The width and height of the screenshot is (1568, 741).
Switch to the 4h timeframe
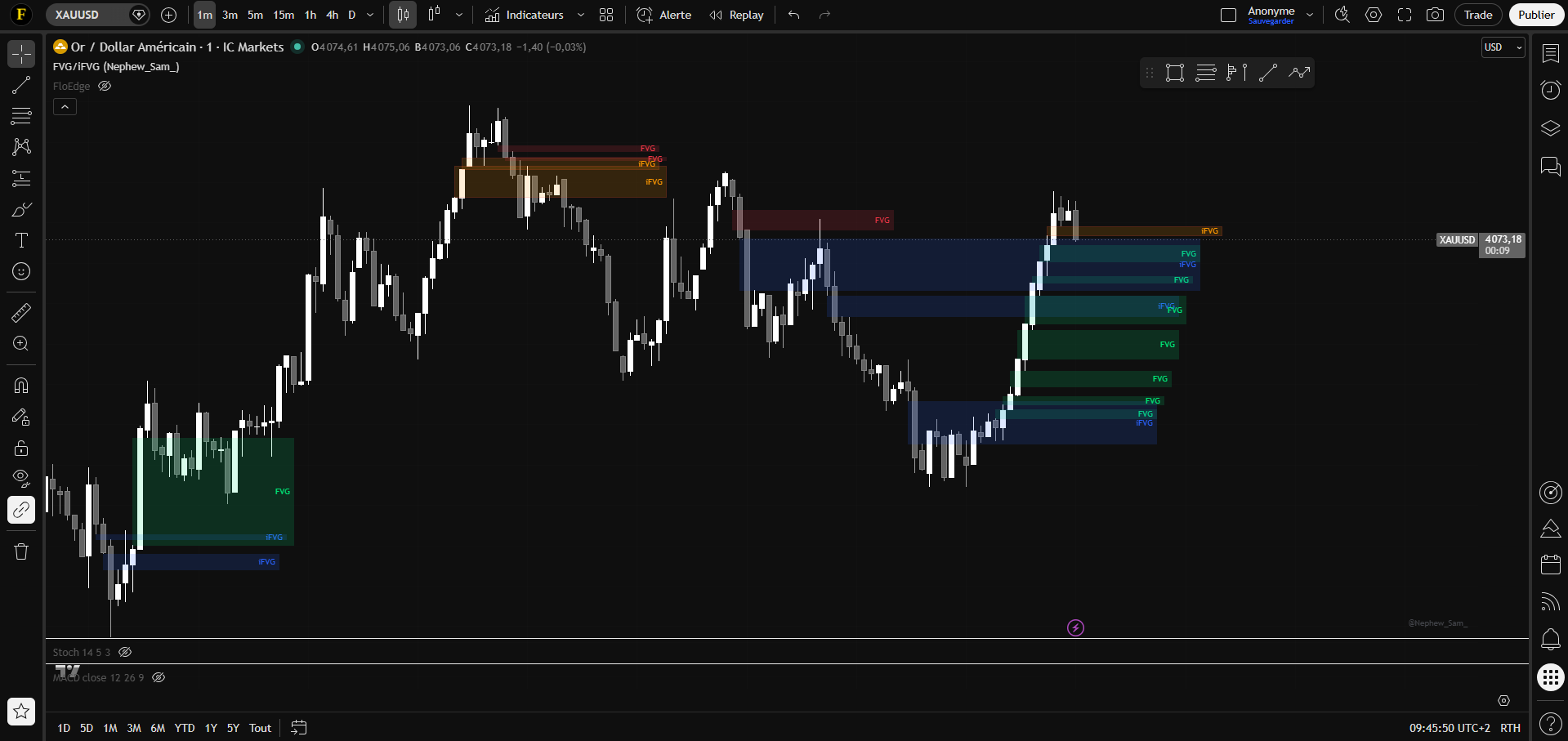(333, 15)
